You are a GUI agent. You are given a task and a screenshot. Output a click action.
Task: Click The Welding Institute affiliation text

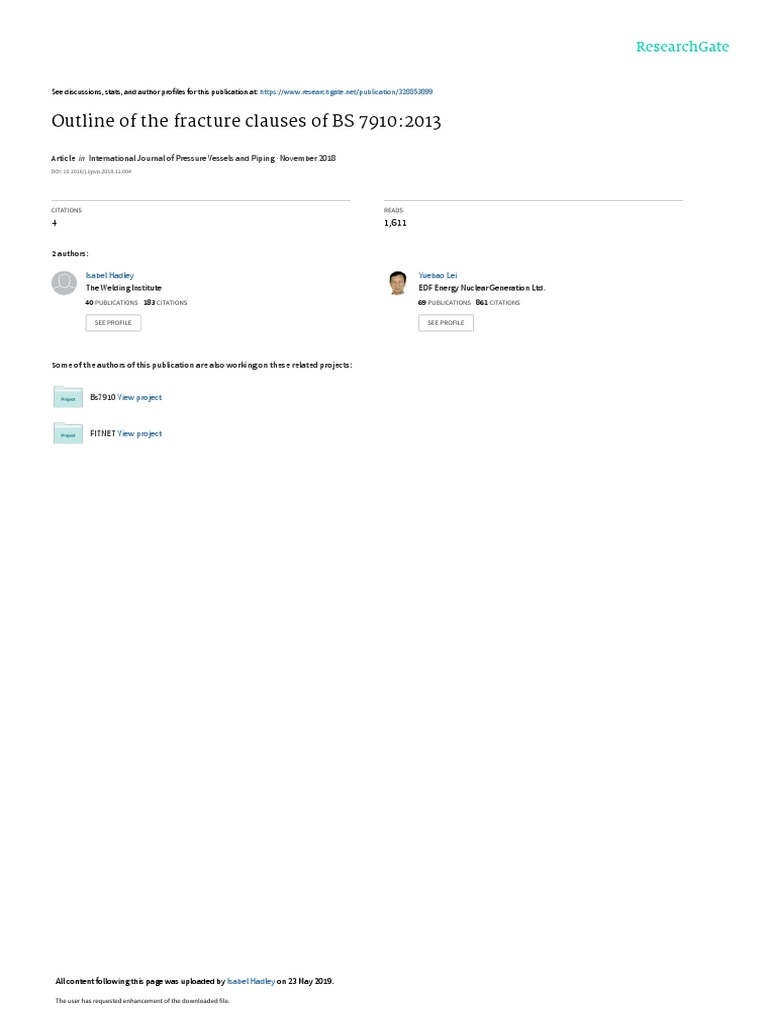pyautogui.click(x=123, y=288)
